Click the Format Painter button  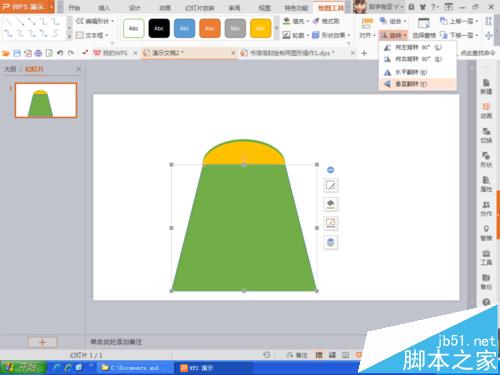pyautogui.click(x=326, y=21)
